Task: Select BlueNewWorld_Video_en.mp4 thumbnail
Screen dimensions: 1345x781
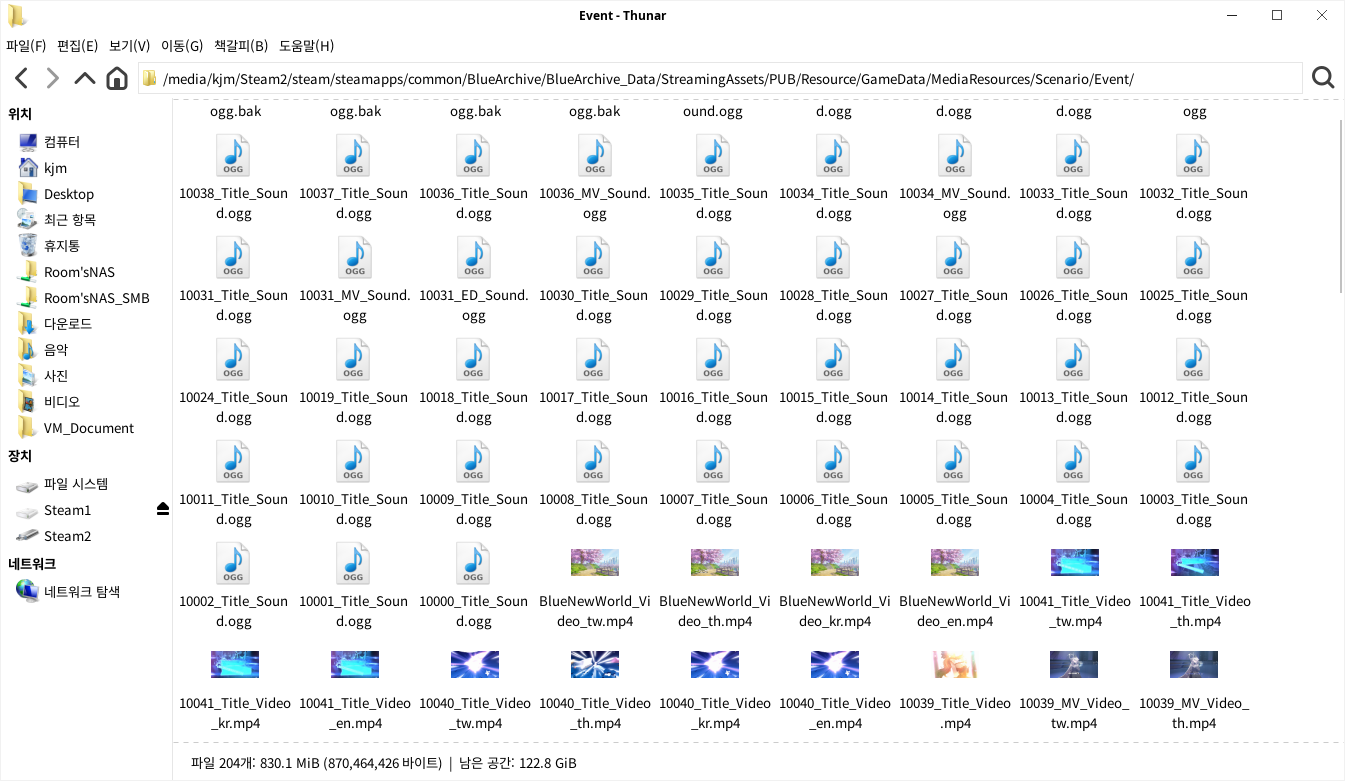Action: (x=955, y=562)
